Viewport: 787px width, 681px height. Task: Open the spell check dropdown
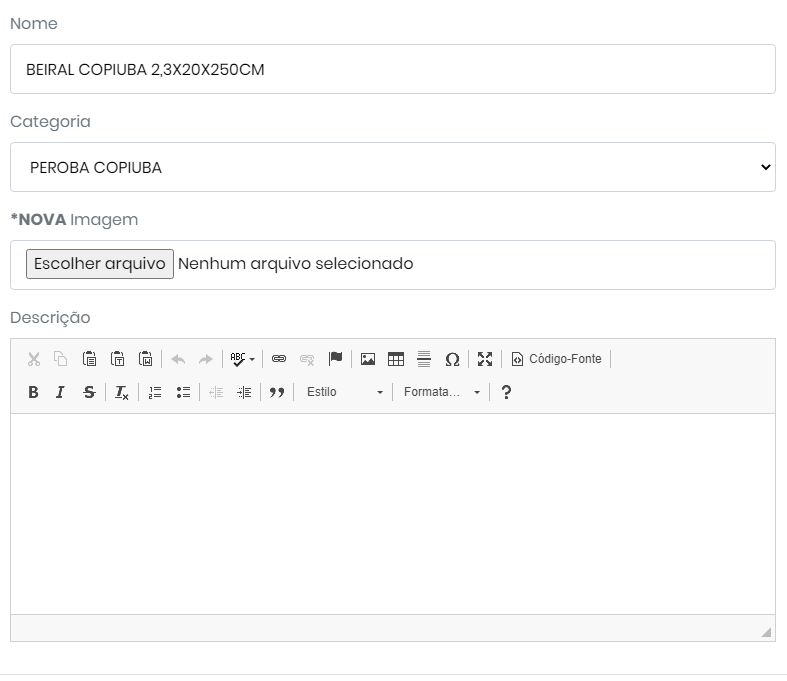coord(242,359)
